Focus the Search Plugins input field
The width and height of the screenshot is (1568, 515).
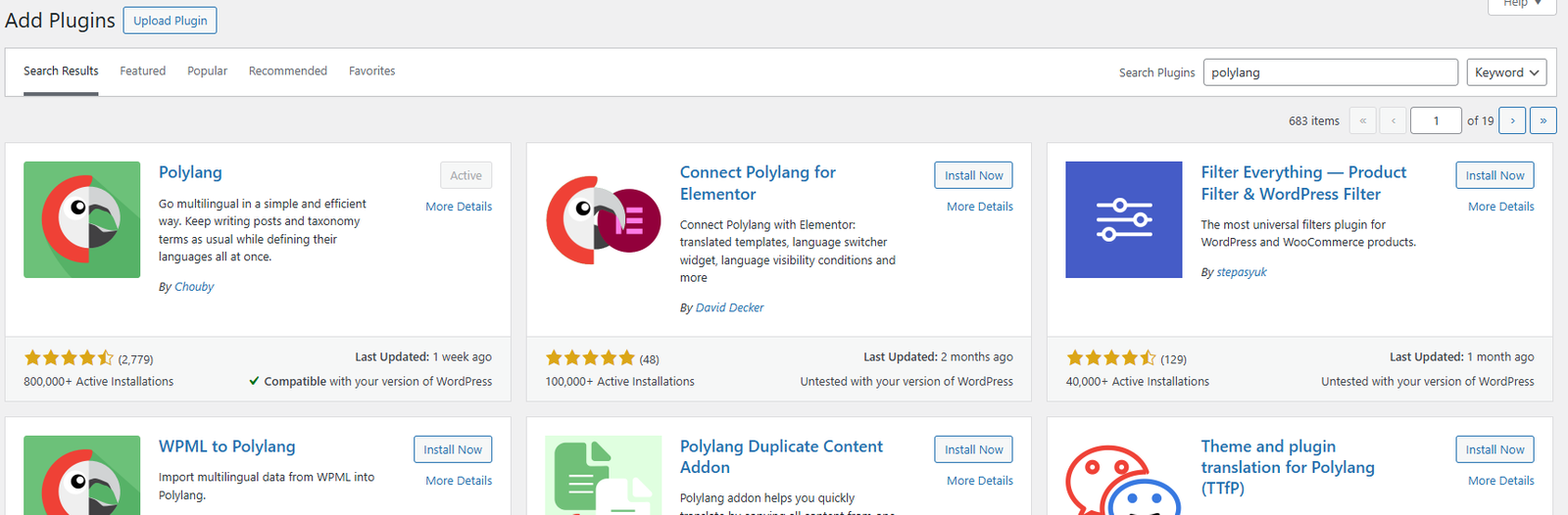pyautogui.click(x=1331, y=72)
